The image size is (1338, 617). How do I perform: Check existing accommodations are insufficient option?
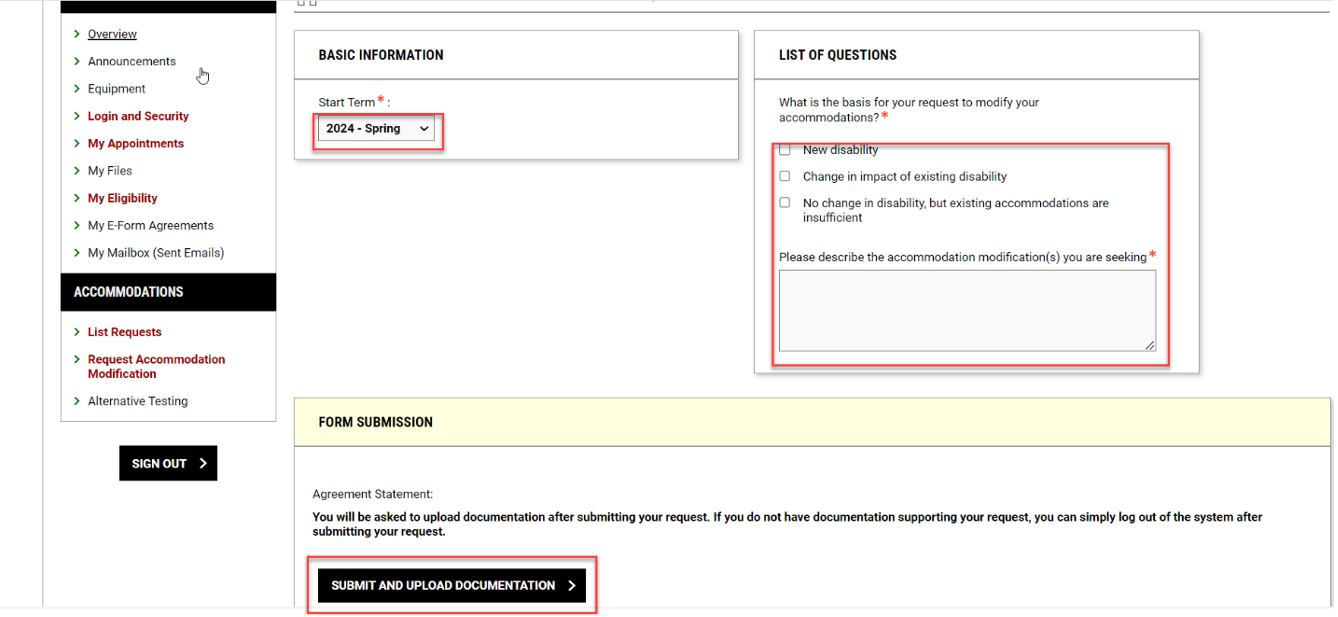[785, 203]
